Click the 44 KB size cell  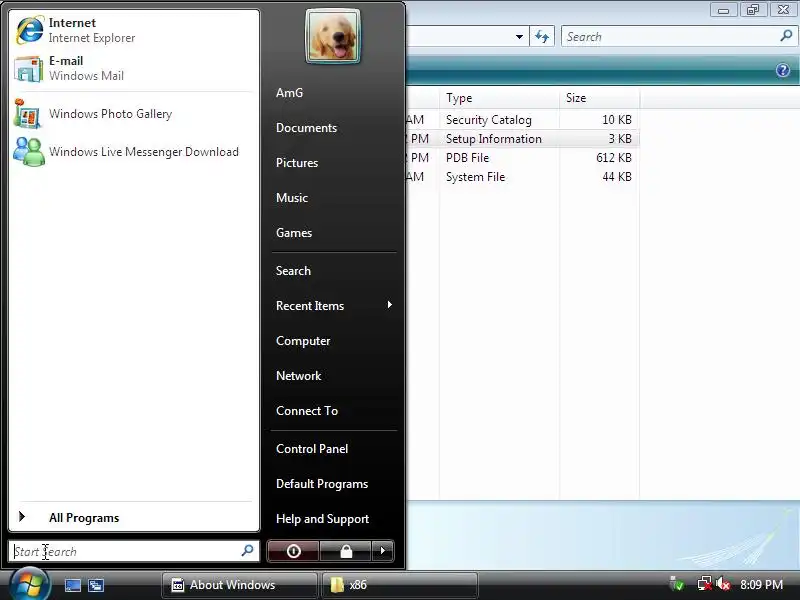617,177
